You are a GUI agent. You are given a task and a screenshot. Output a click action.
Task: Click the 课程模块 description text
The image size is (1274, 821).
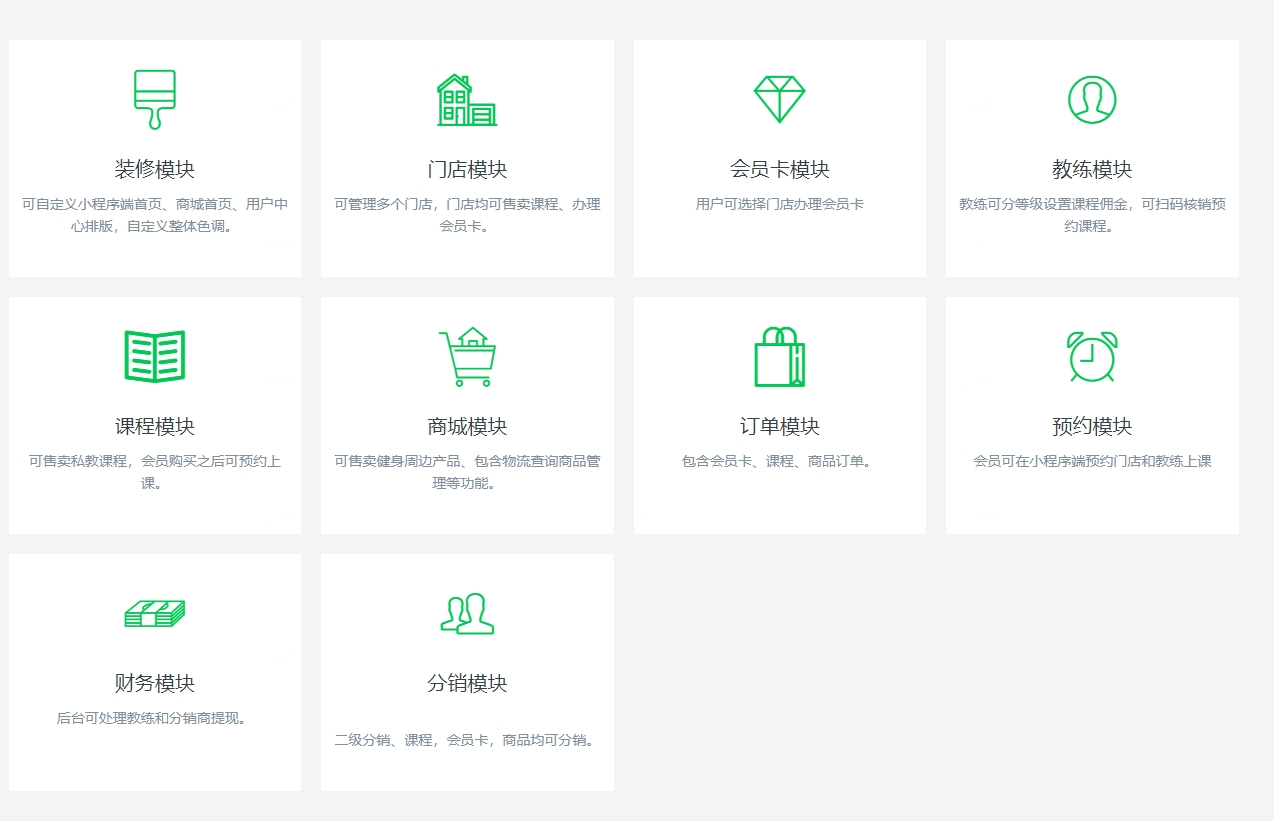(x=155, y=469)
